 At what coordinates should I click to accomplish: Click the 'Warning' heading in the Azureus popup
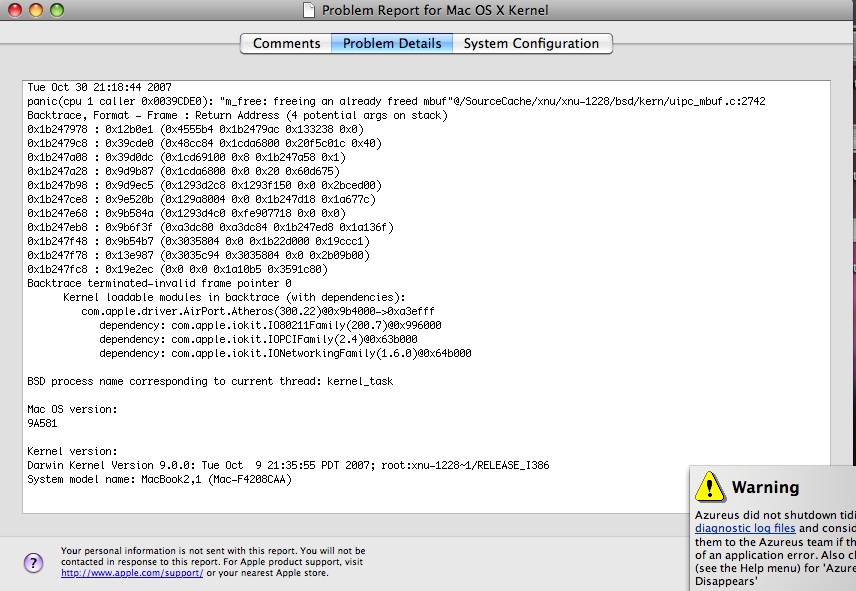click(x=765, y=487)
